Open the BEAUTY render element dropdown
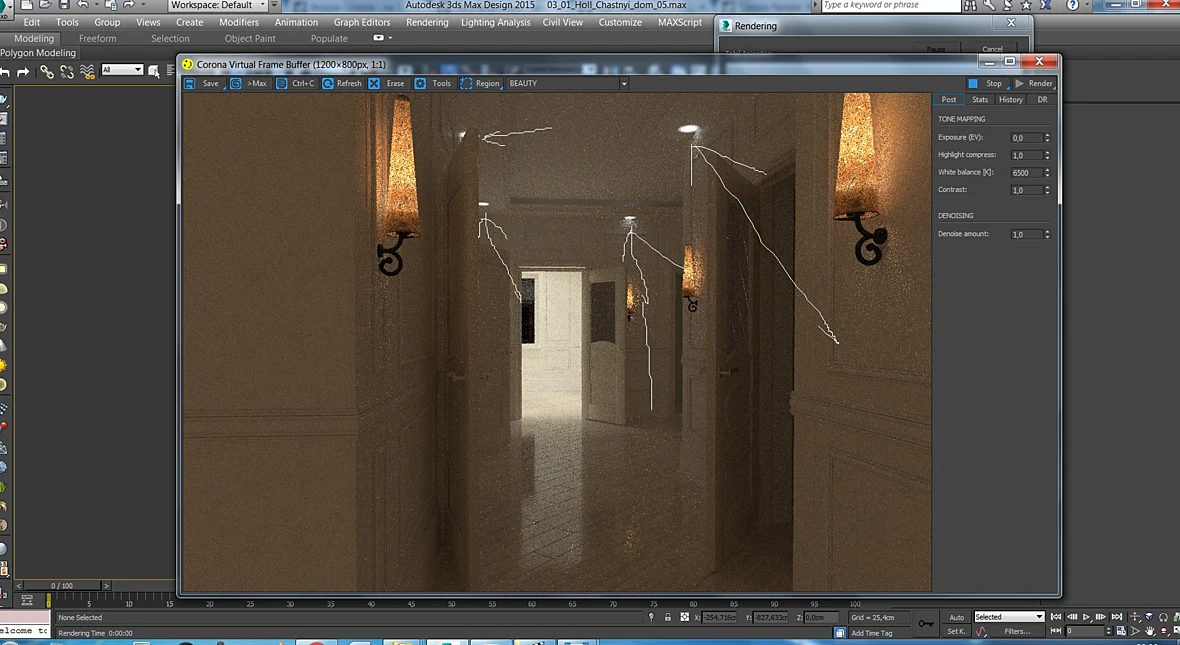This screenshot has width=1180, height=645. 567,84
